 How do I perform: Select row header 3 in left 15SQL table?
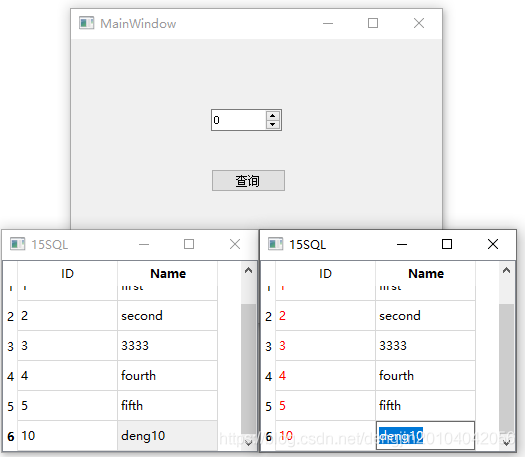point(10,346)
